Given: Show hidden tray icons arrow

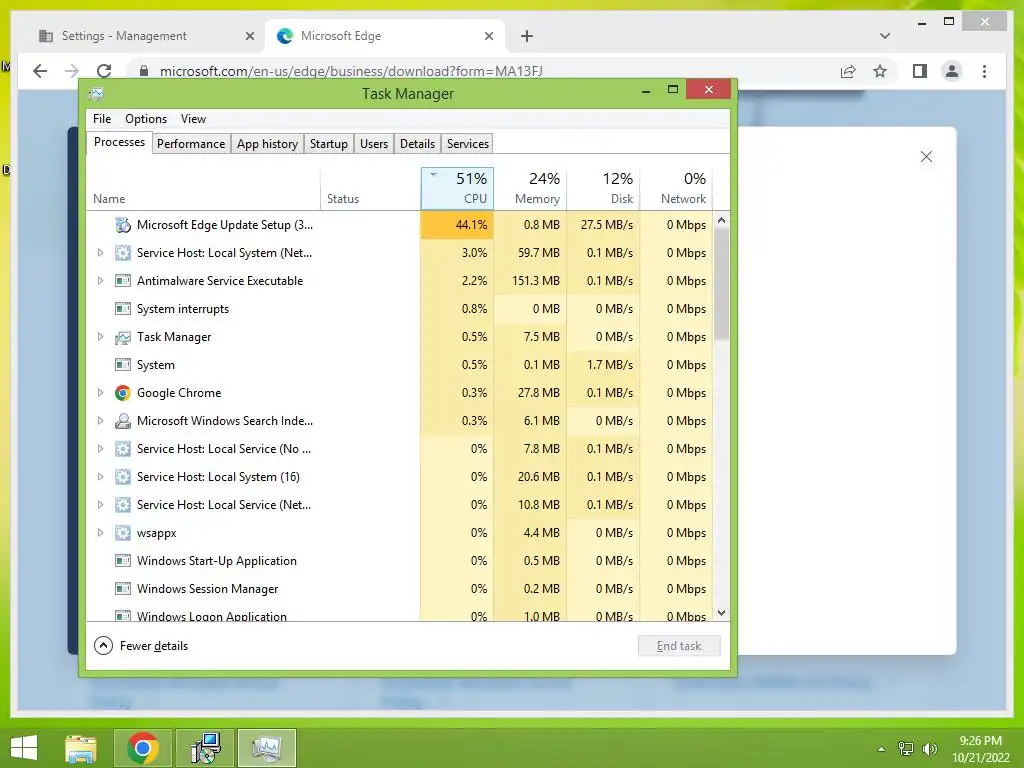Looking at the screenshot, I should pos(882,749).
